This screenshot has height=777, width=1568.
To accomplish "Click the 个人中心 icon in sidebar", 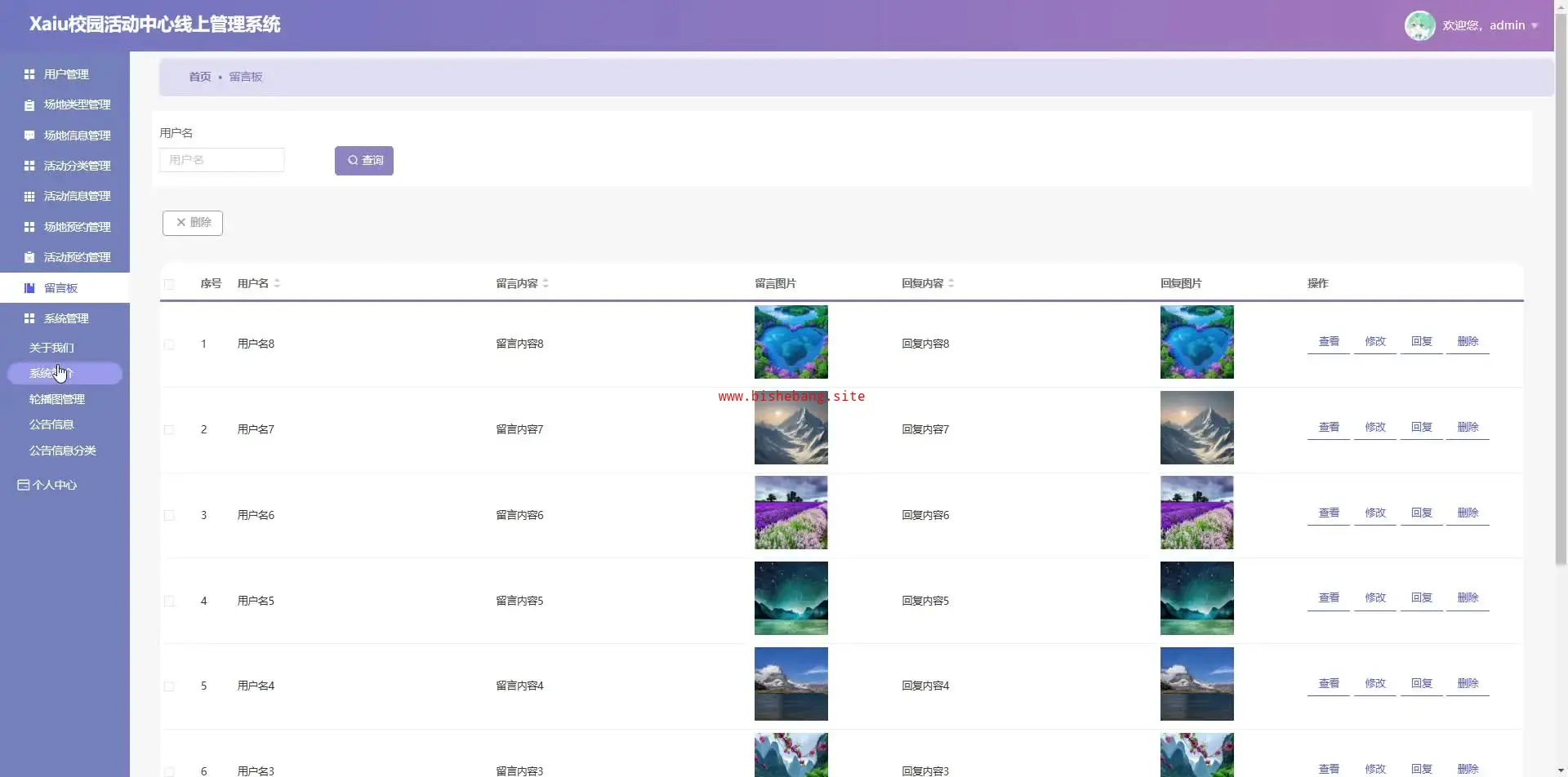I will click(23, 486).
